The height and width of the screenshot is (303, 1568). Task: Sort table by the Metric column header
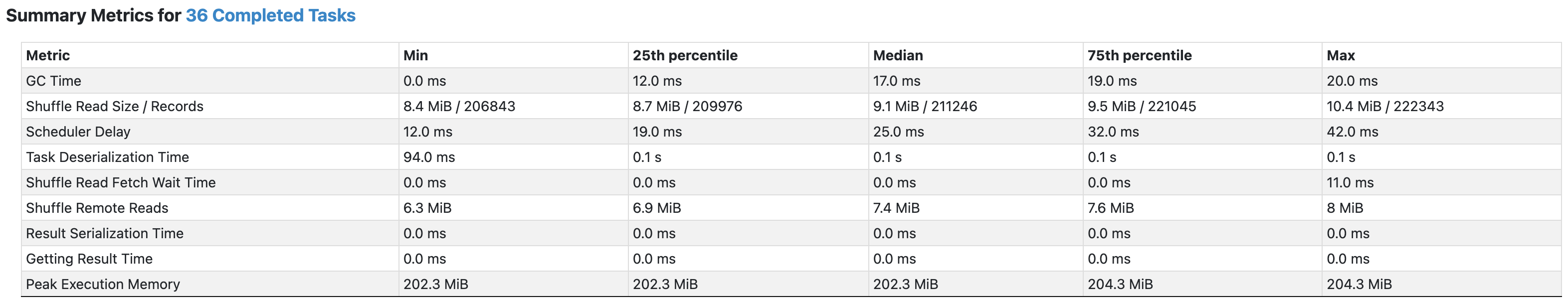[47, 55]
